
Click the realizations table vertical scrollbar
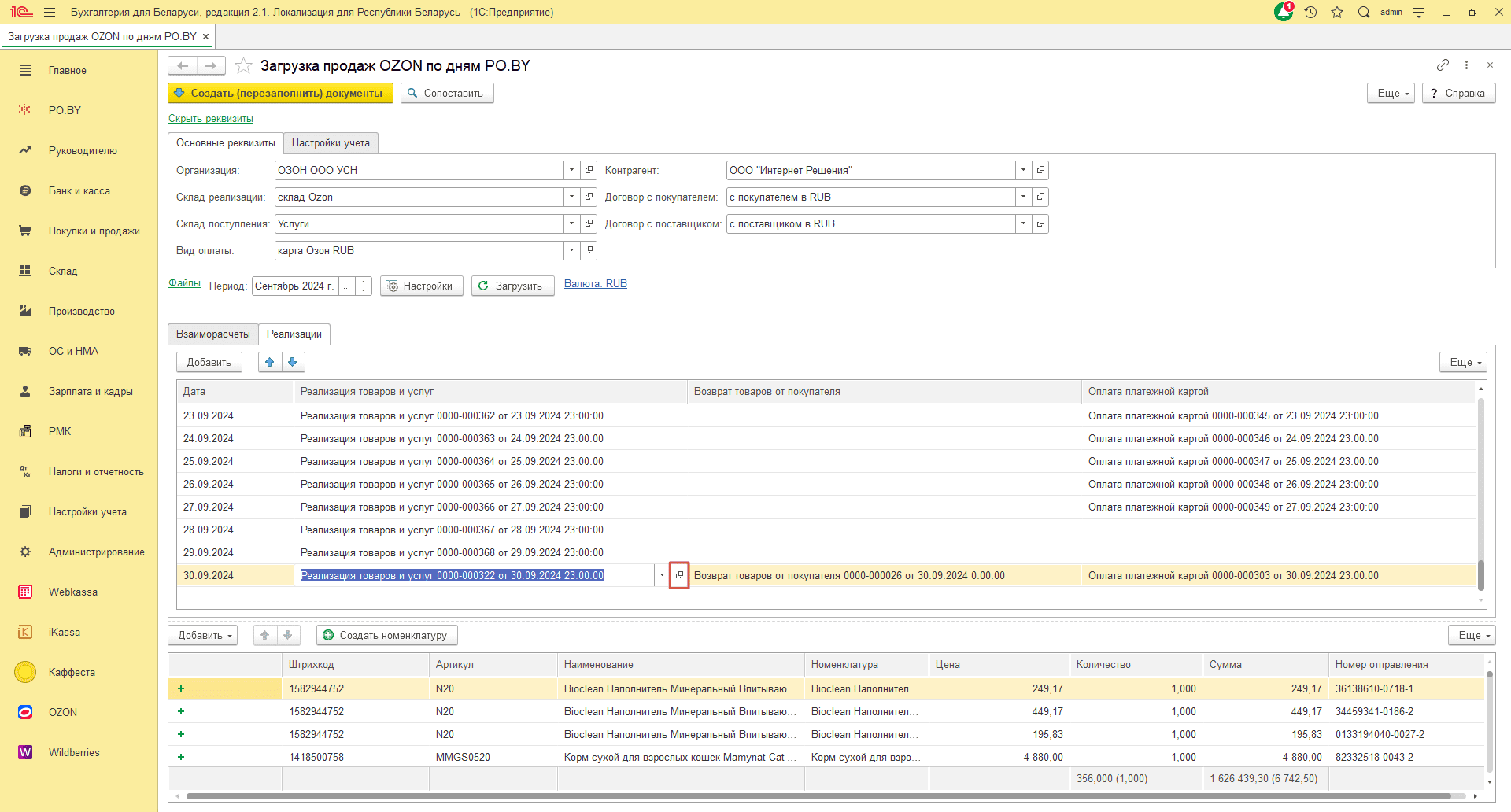tap(1481, 574)
